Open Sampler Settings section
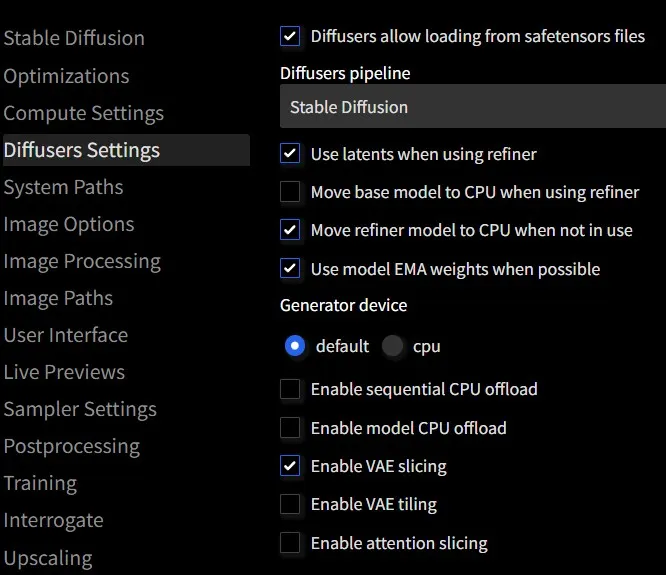The image size is (666, 575). click(80, 409)
